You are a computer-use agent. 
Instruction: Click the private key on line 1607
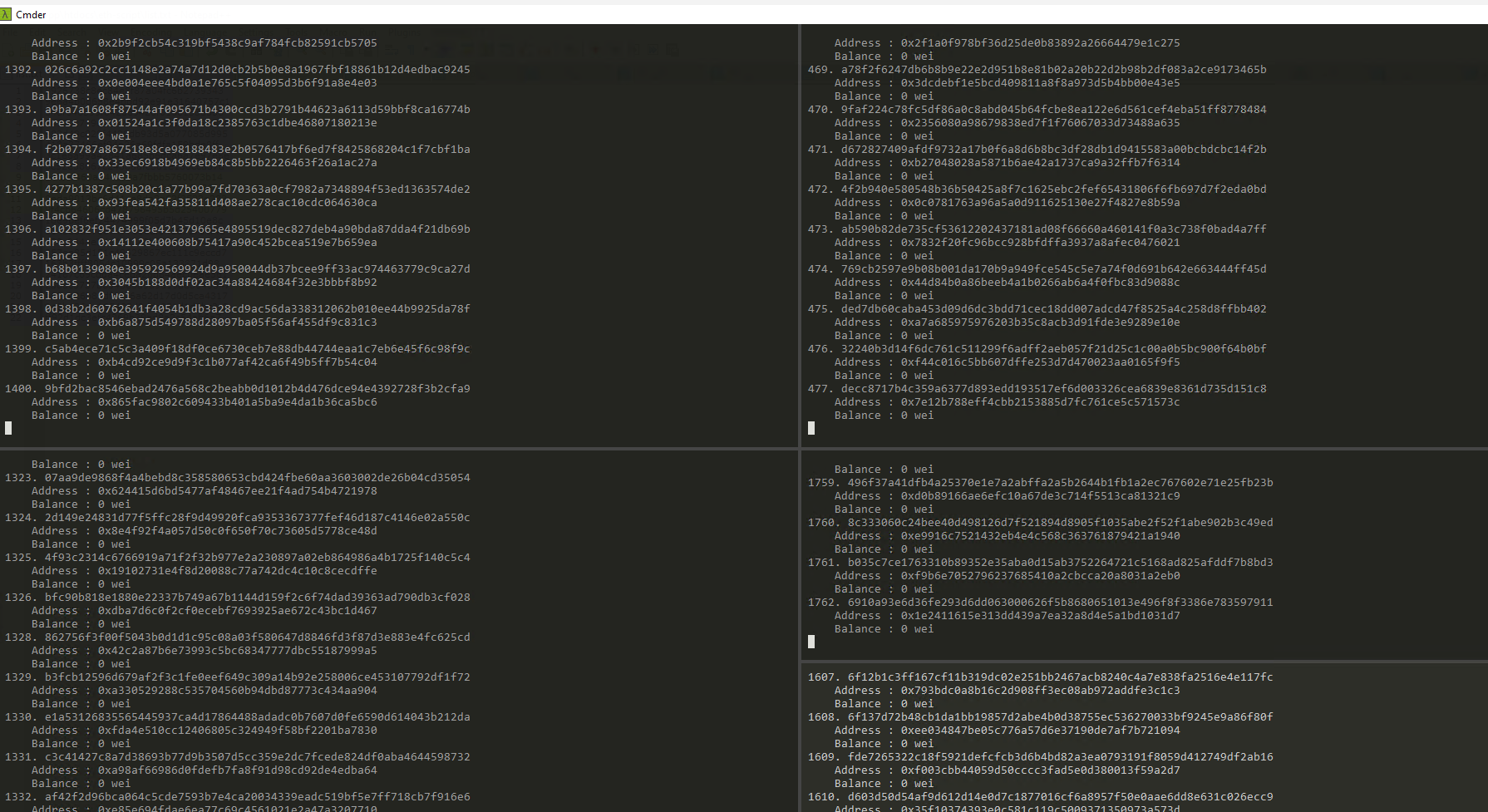[1060, 677]
